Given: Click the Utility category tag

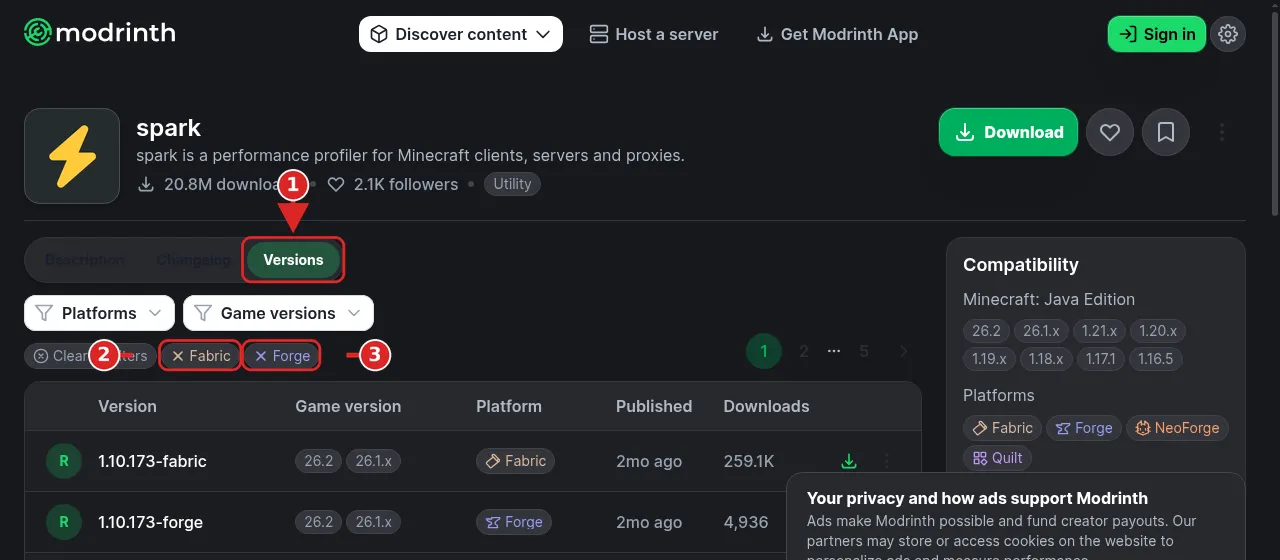Looking at the screenshot, I should click(512, 184).
